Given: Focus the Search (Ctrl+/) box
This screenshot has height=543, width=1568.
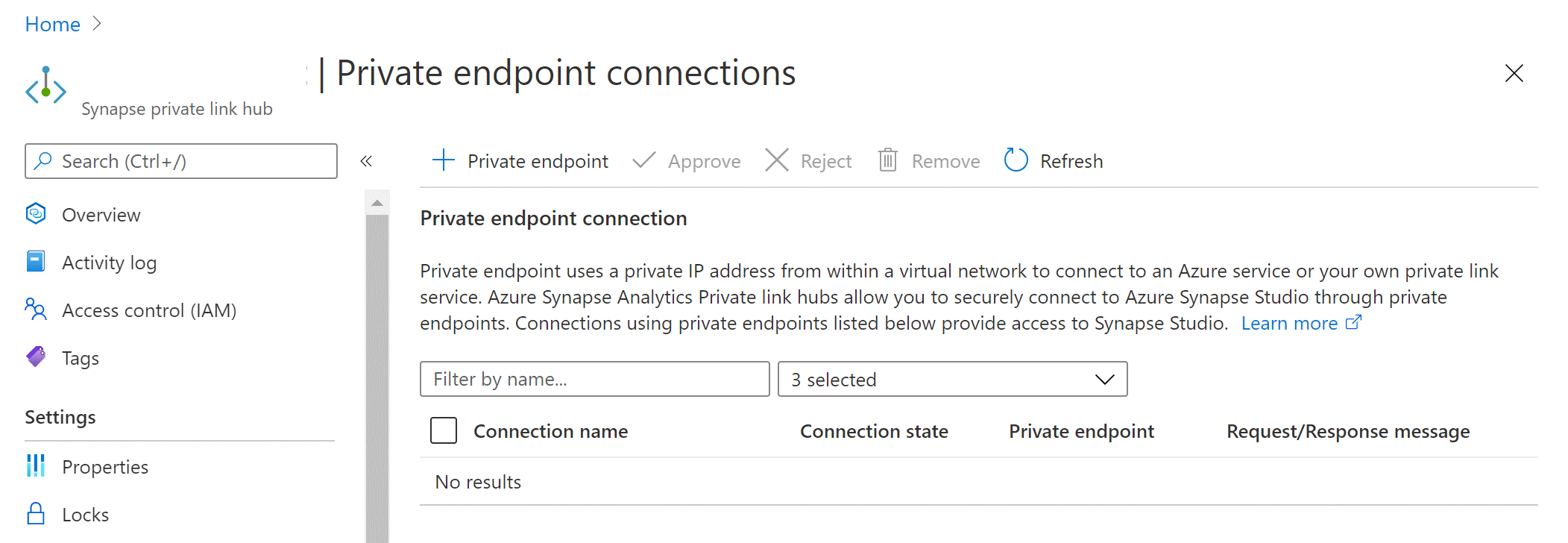Looking at the screenshot, I should click(x=181, y=161).
